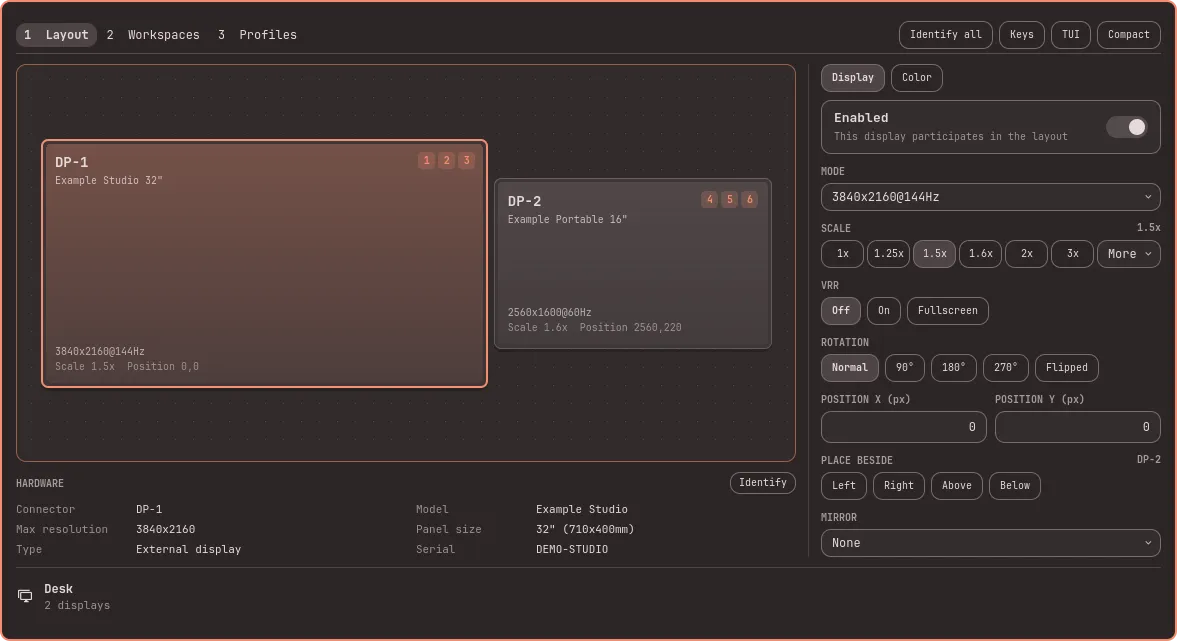The width and height of the screenshot is (1177, 641).
Task: Toggle the Enabled display switch
Action: tap(1127, 127)
